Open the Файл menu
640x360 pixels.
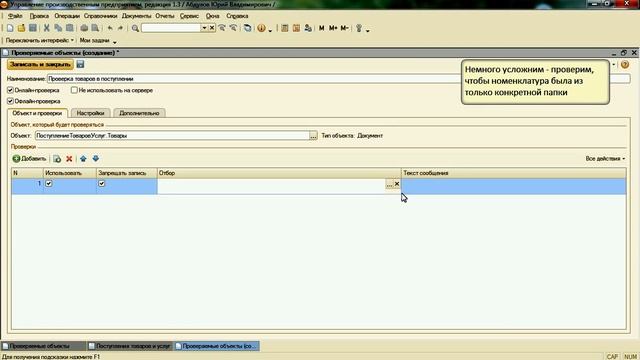point(15,16)
